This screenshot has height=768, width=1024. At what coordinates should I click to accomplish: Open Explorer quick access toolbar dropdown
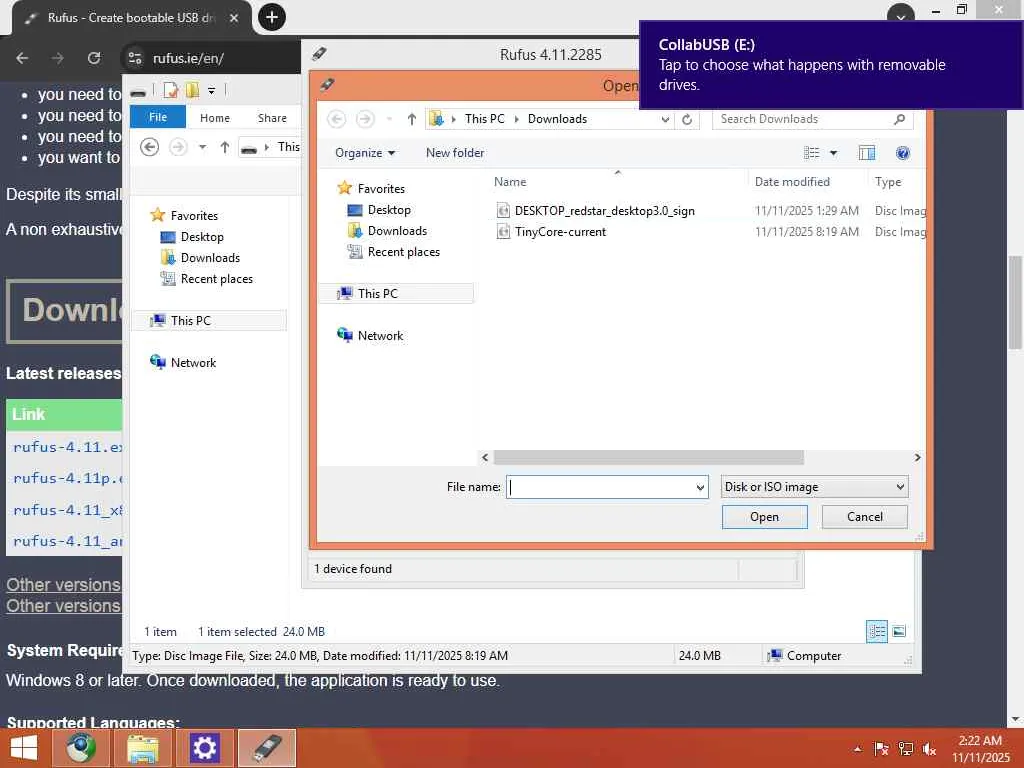212,90
